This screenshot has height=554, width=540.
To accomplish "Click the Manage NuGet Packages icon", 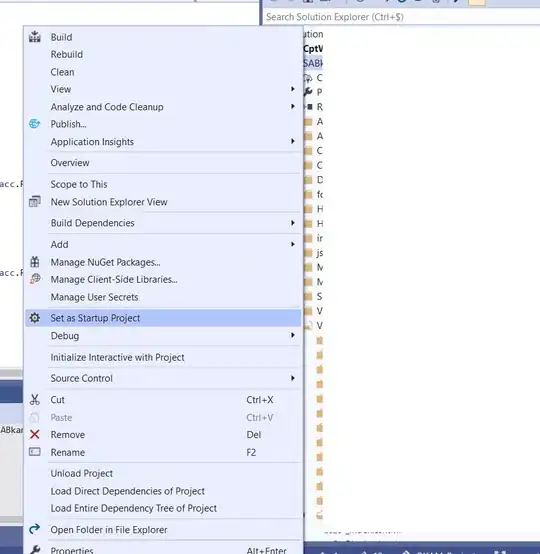I will tap(35, 262).
